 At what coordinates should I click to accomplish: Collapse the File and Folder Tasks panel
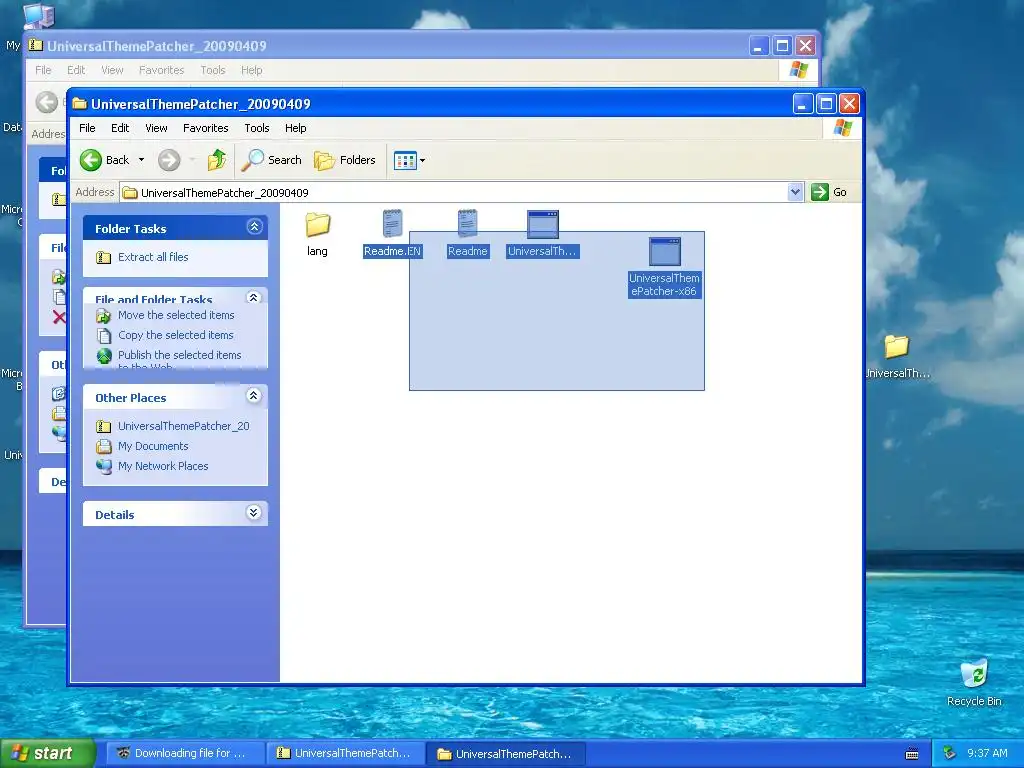point(254,298)
